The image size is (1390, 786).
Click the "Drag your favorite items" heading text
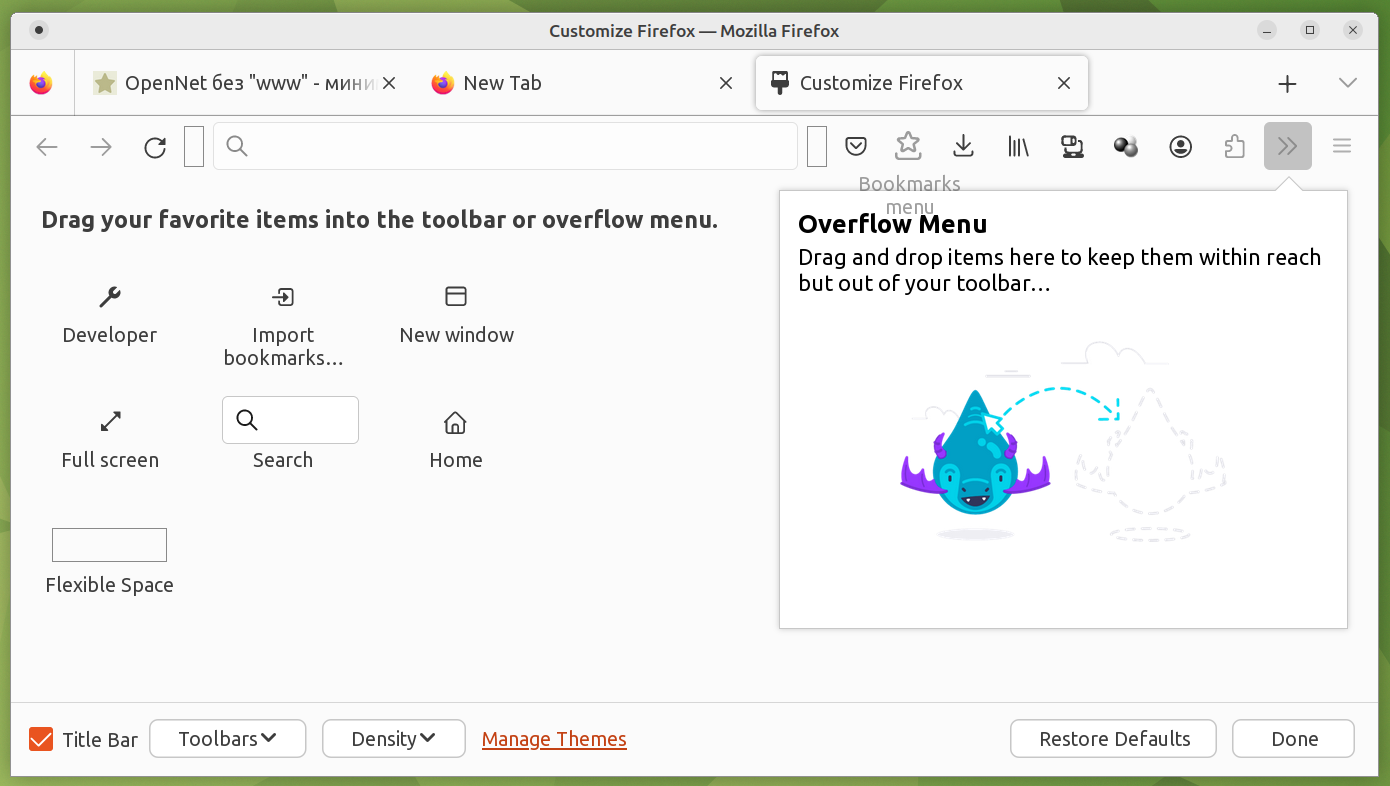380,220
